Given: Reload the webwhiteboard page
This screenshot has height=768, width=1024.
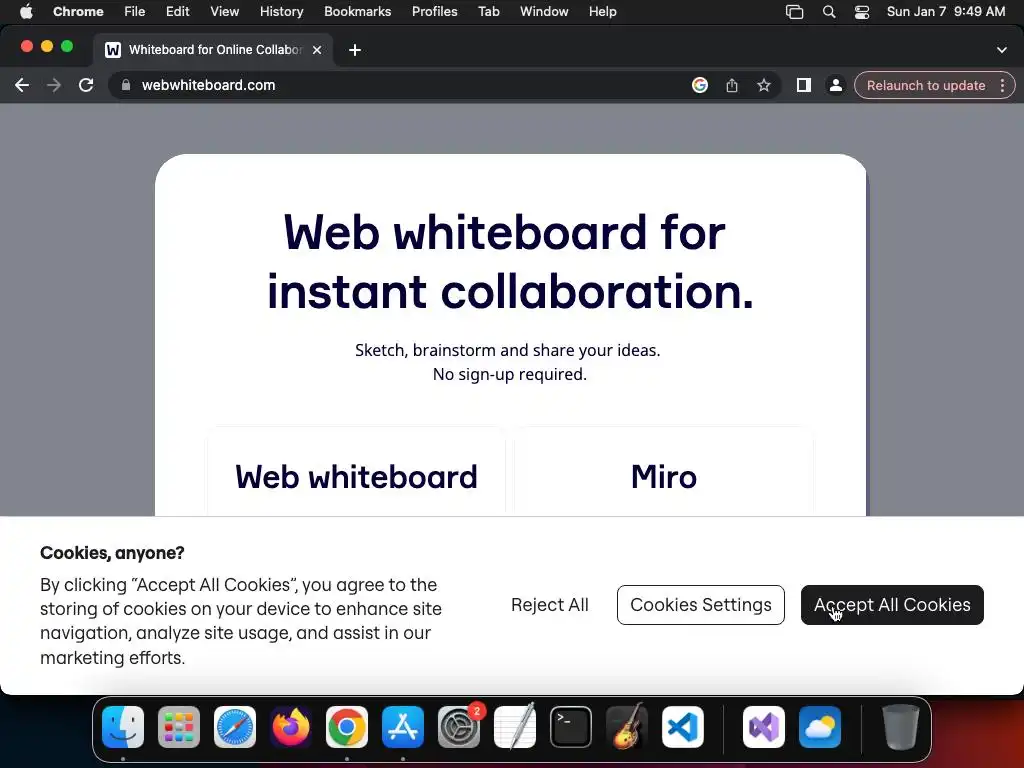Looking at the screenshot, I should coord(86,85).
